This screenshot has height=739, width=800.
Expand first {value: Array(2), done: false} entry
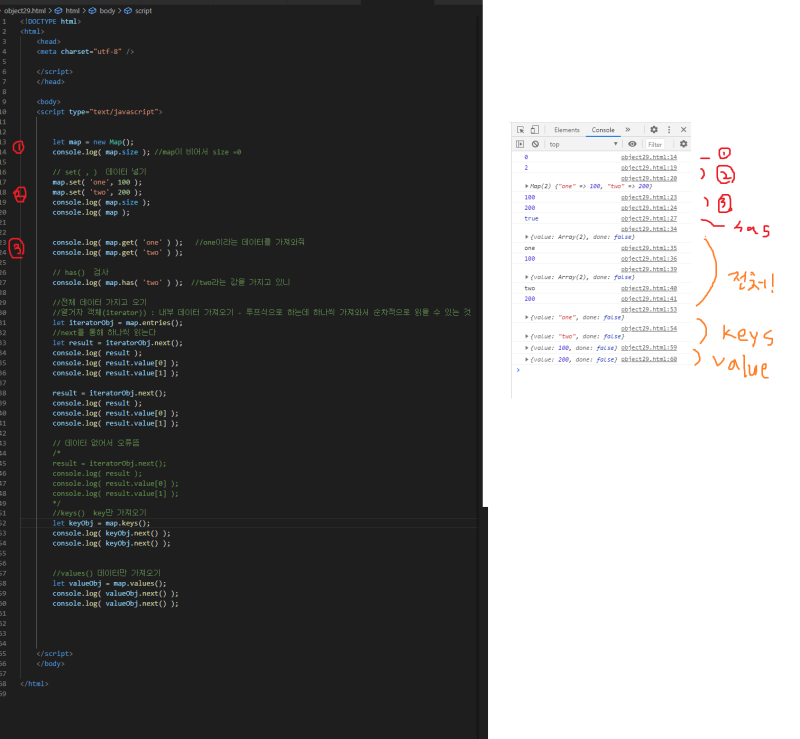(527, 237)
